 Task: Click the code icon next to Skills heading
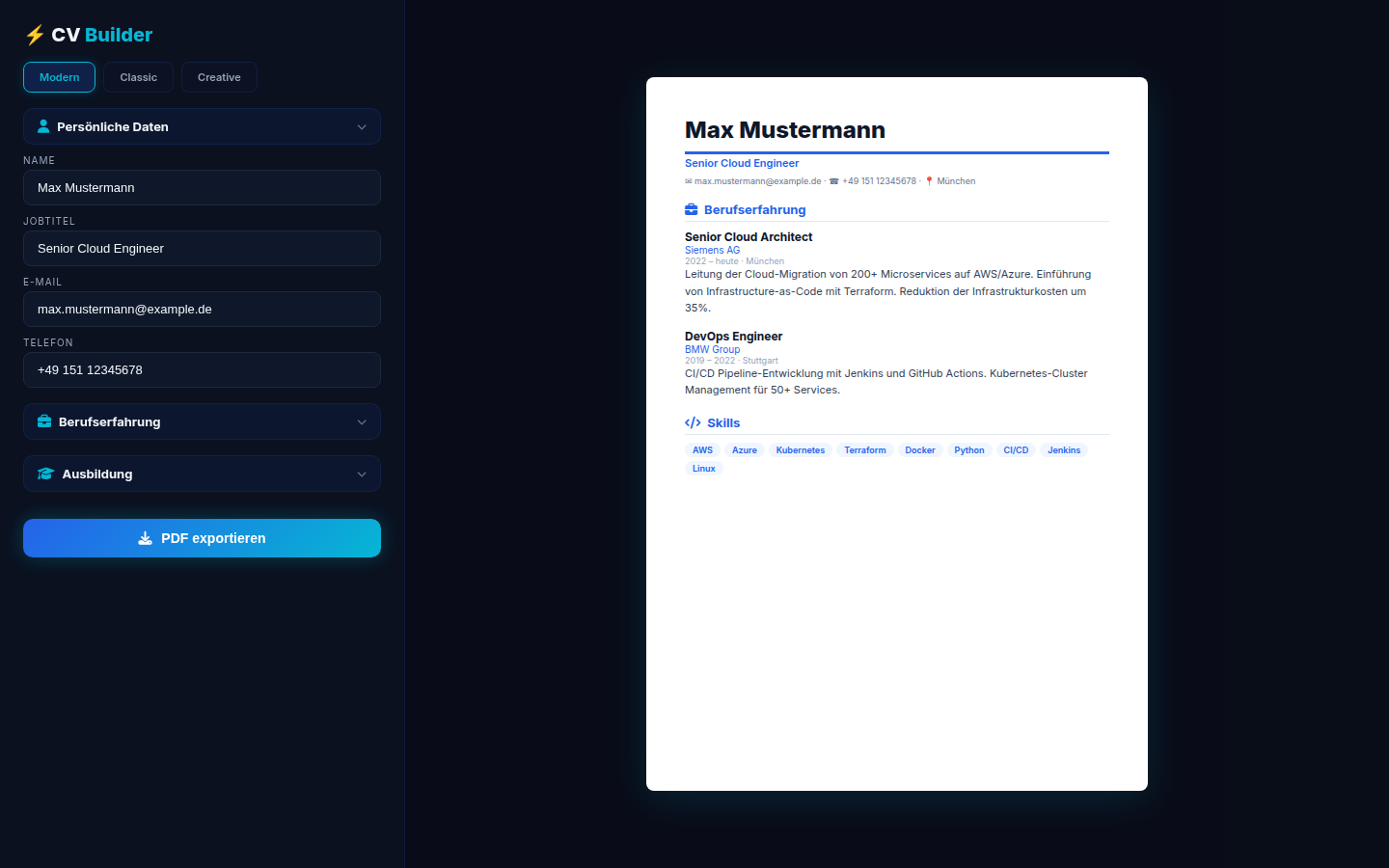pyautogui.click(x=692, y=421)
